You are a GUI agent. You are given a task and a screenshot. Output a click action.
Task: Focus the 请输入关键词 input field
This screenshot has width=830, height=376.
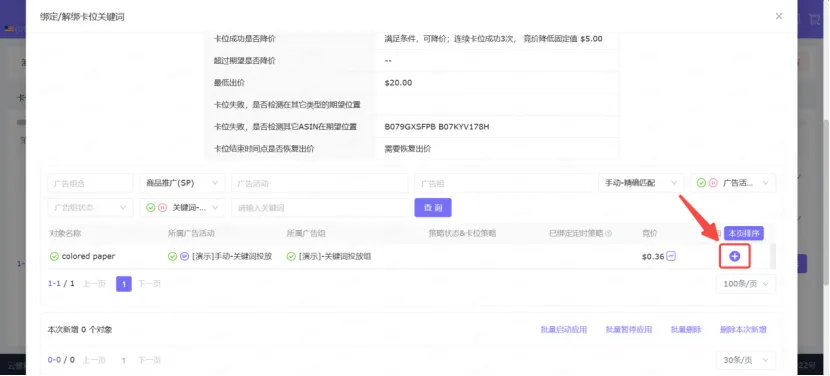320,208
